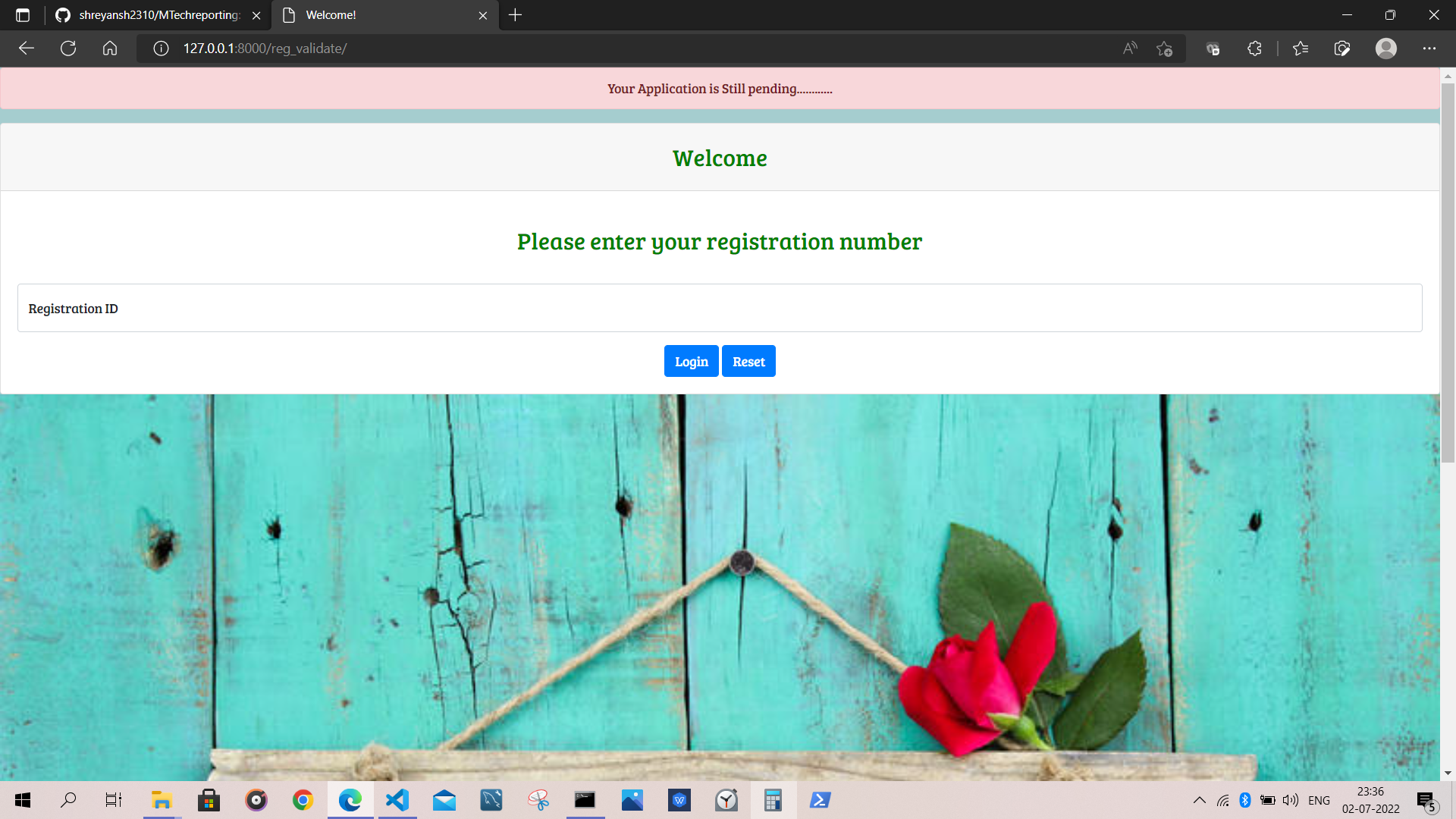Open a new tab with plus button
This screenshot has width=1456, height=819.
point(515,15)
